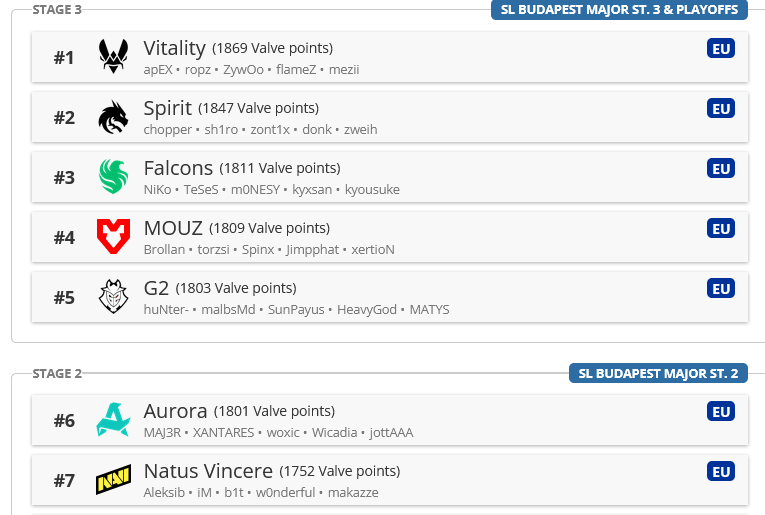Click the Natus Vincere NAVI logo
765x515 pixels.
coord(113,481)
